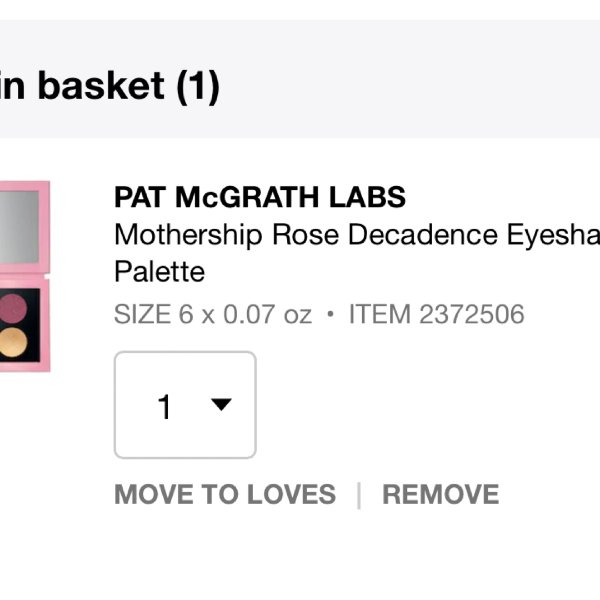This screenshot has width=600, height=600.
Task: Move the palette to Loves
Action: [x=225, y=494]
